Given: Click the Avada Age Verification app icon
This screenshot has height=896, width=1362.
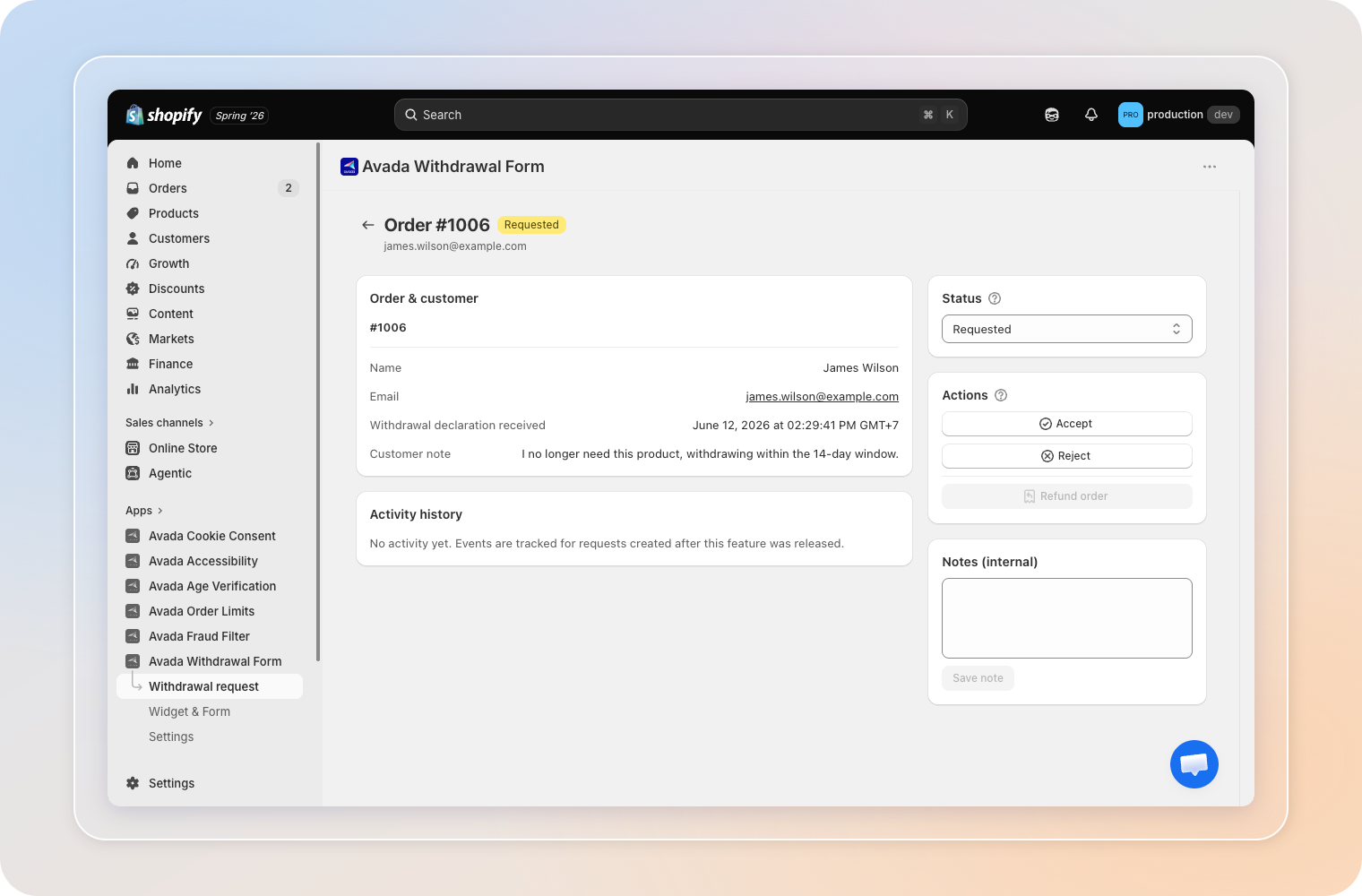Looking at the screenshot, I should 133,586.
